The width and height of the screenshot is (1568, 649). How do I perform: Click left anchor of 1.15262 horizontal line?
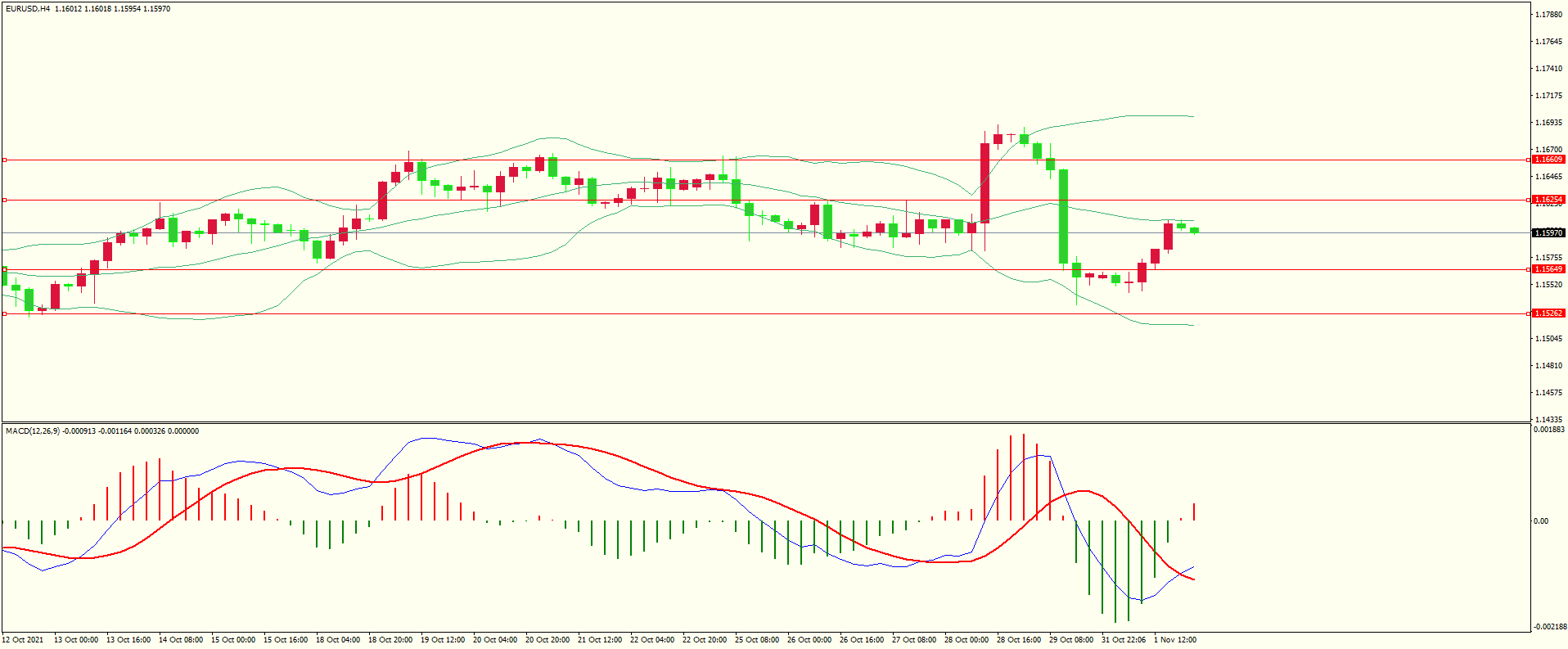coord(4,313)
